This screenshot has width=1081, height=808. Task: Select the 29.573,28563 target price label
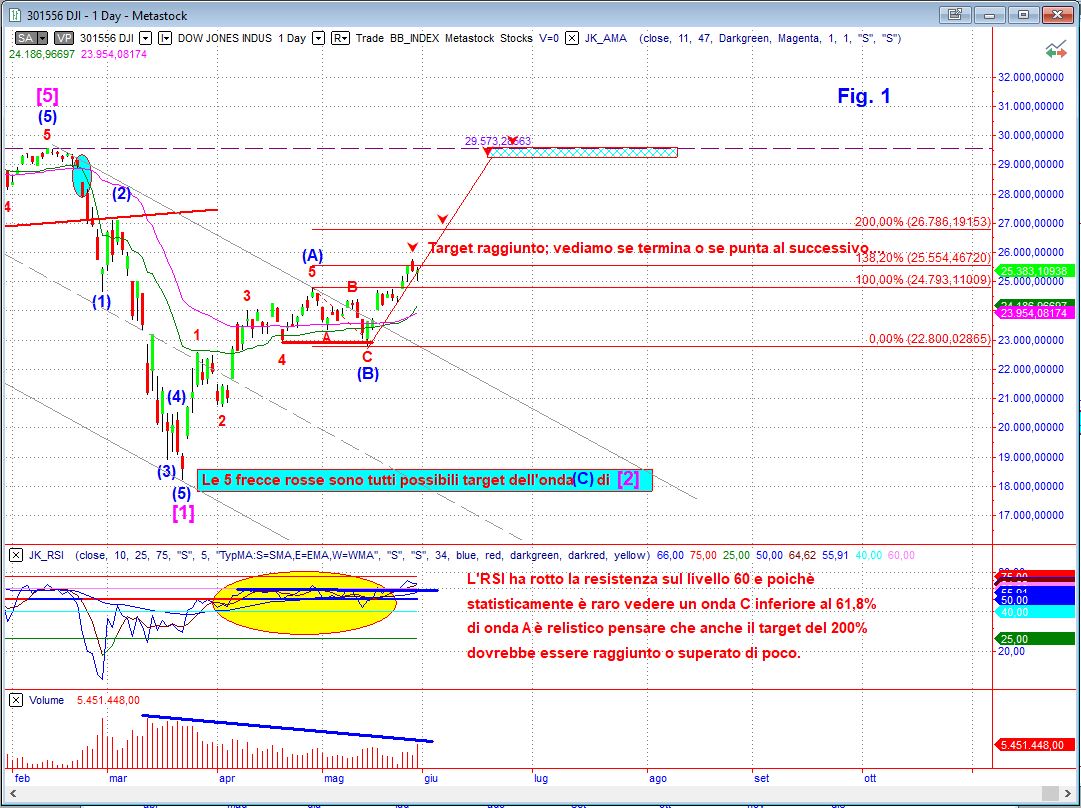click(498, 141)
